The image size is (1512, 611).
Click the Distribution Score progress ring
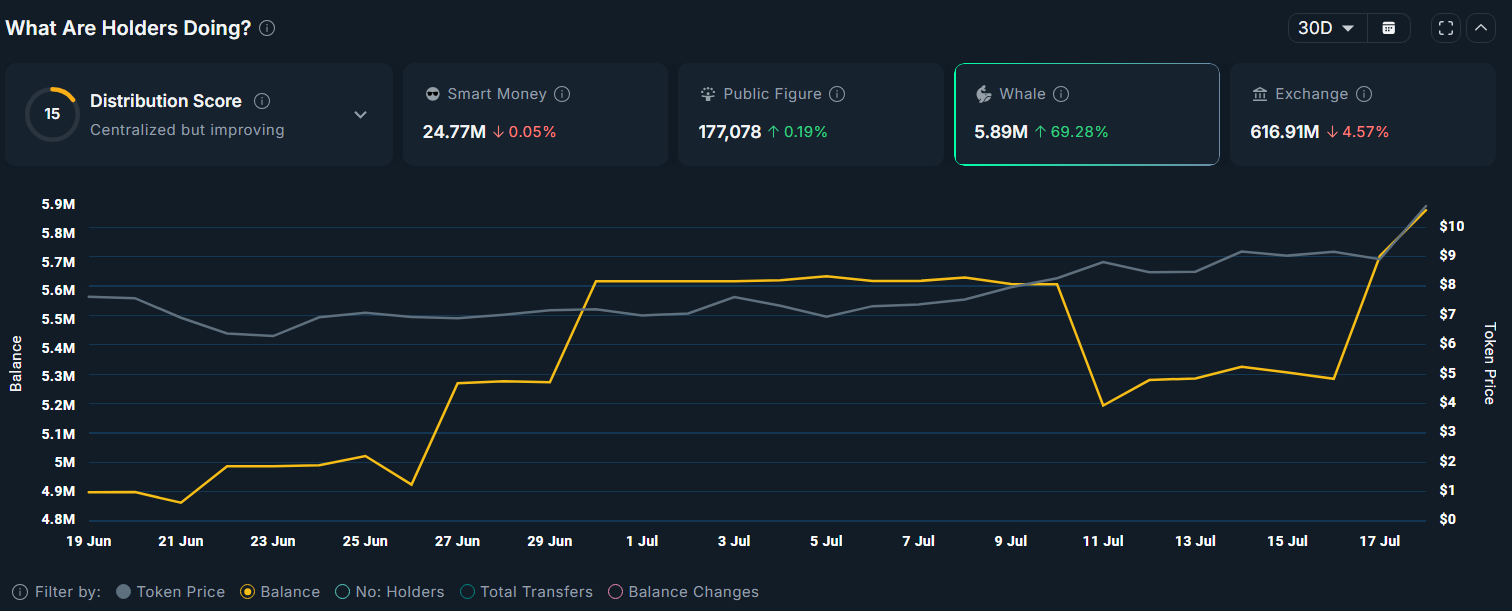(x=52, y=114)
